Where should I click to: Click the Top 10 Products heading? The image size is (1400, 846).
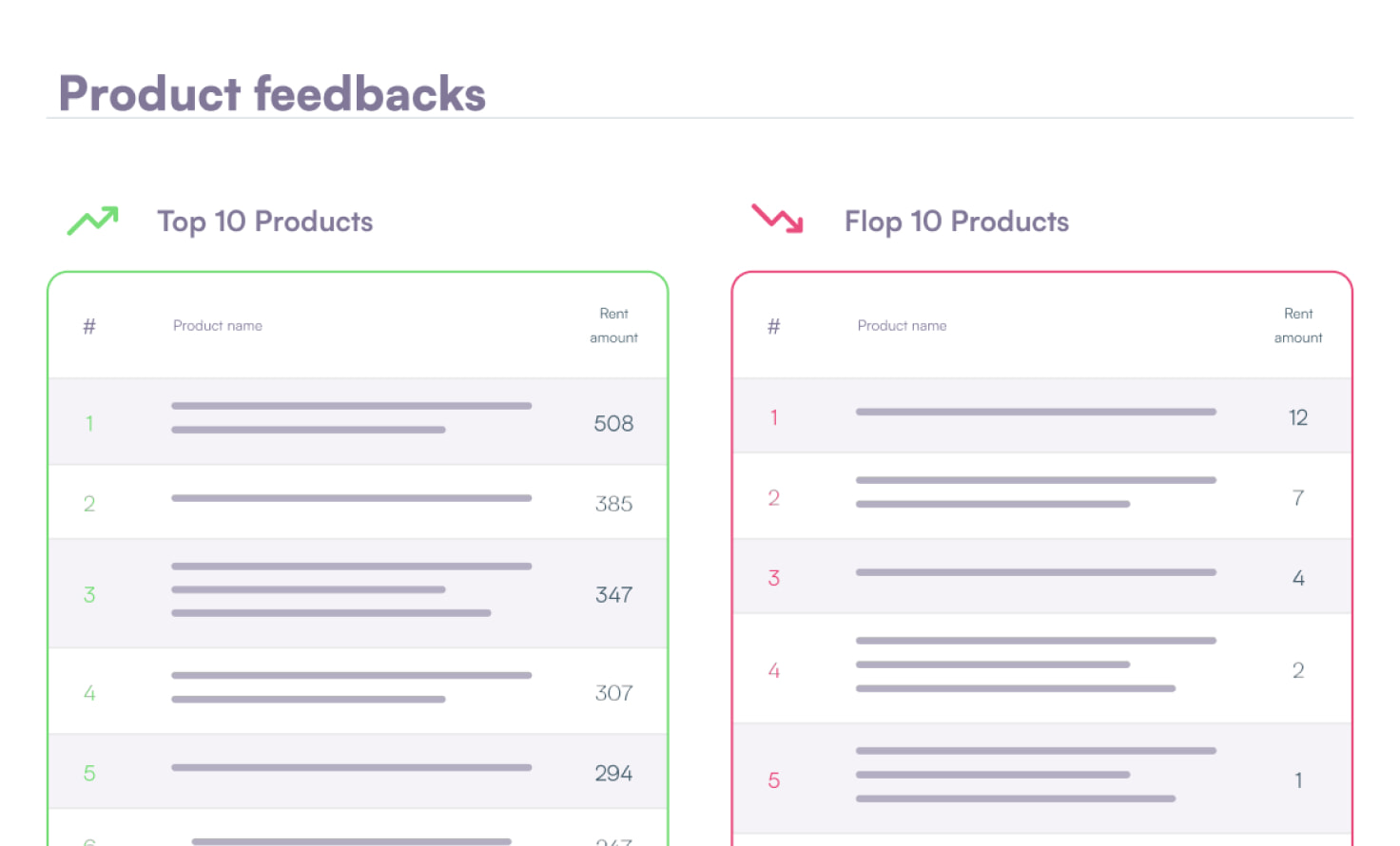pyautogui.click(x=264, y=221)
